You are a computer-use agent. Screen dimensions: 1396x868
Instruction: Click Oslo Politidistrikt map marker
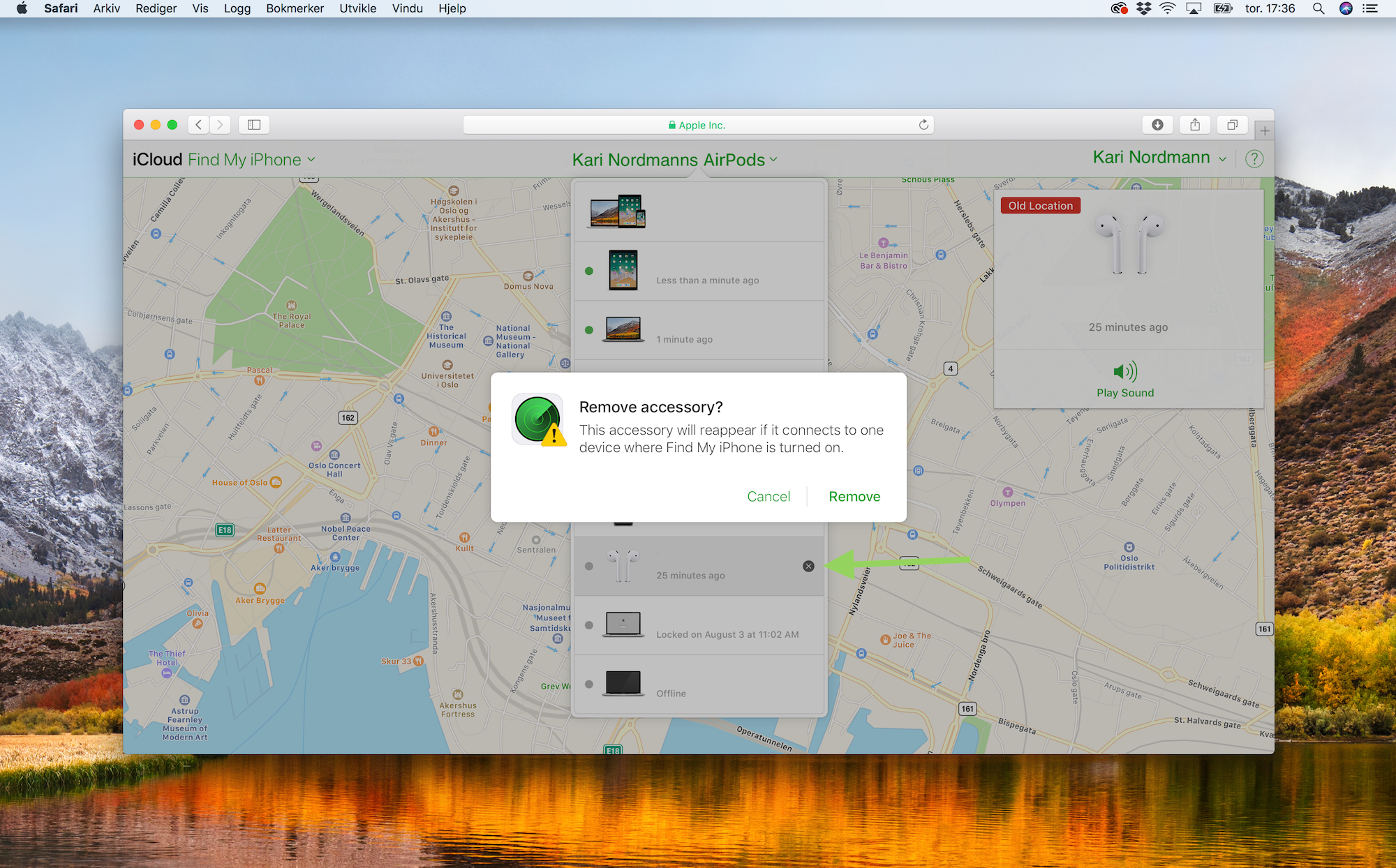coord(1129,547)
